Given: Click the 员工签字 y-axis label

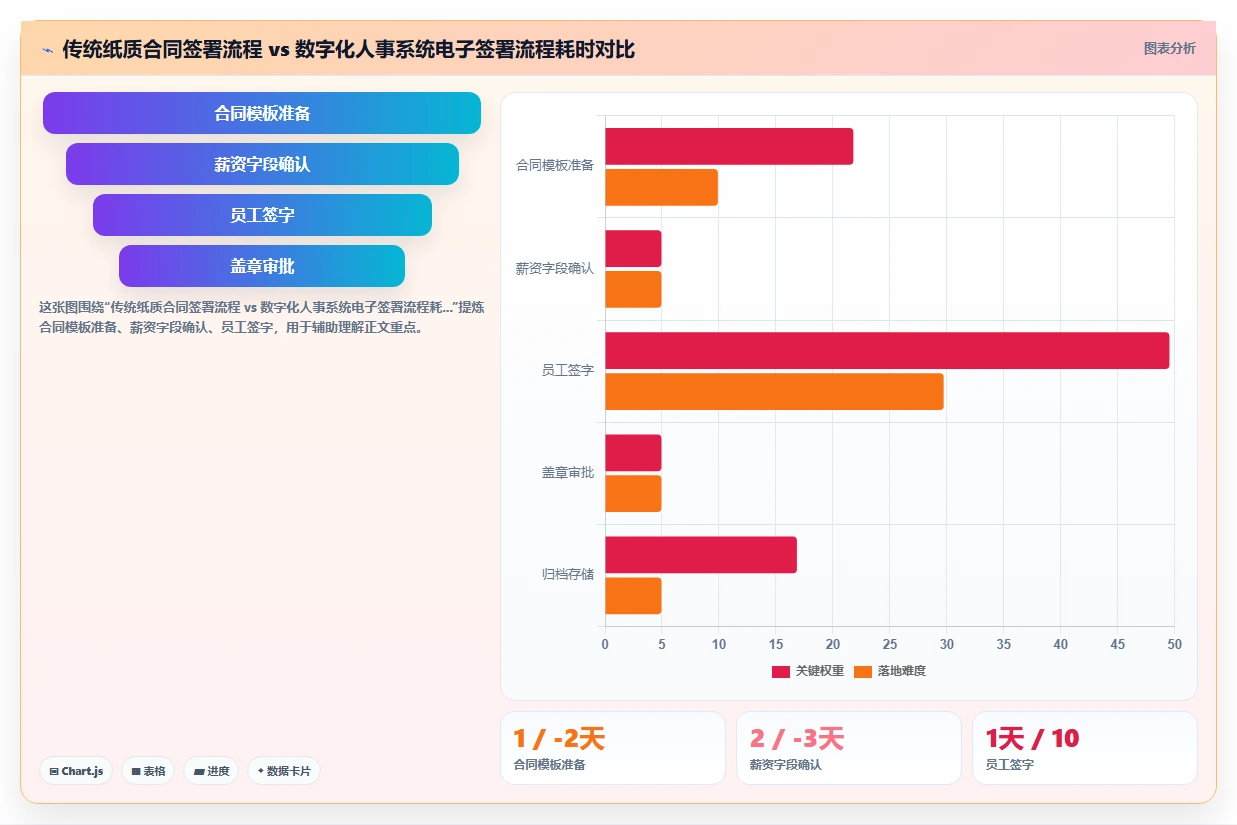Looking at the screenshot, I should point(568,370).
